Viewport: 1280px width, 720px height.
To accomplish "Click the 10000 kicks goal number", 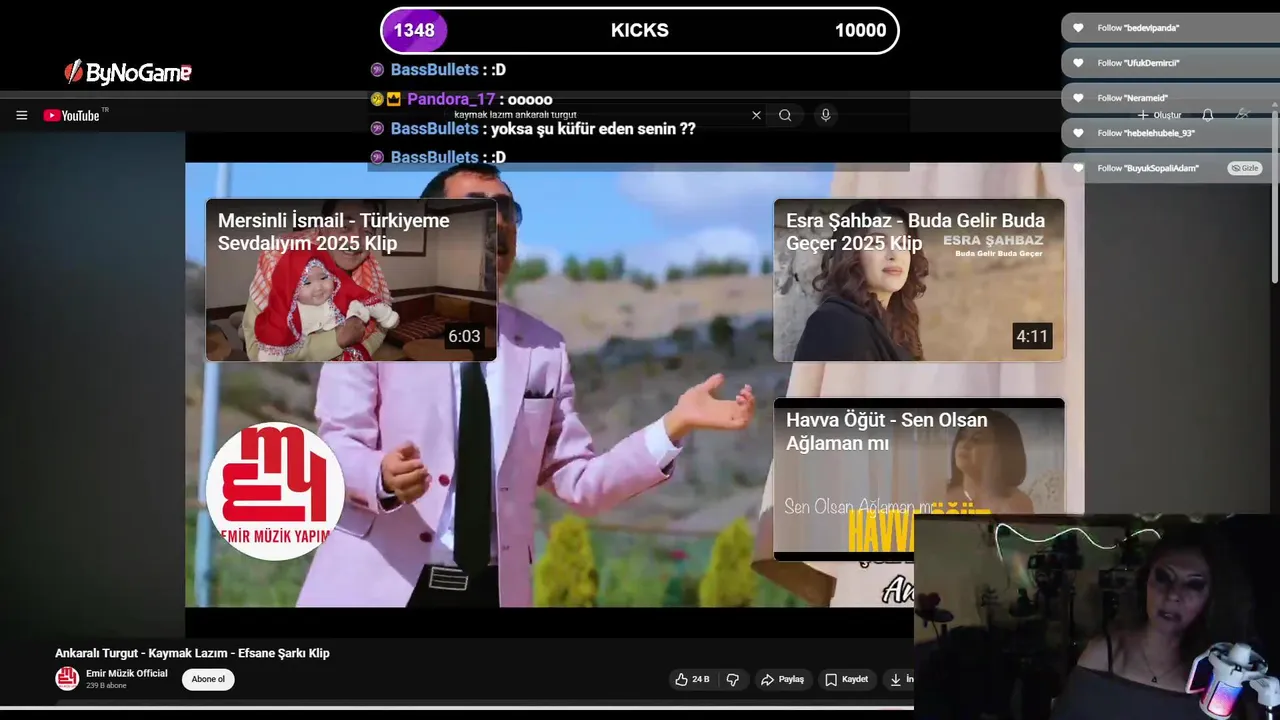I will 860,30.
